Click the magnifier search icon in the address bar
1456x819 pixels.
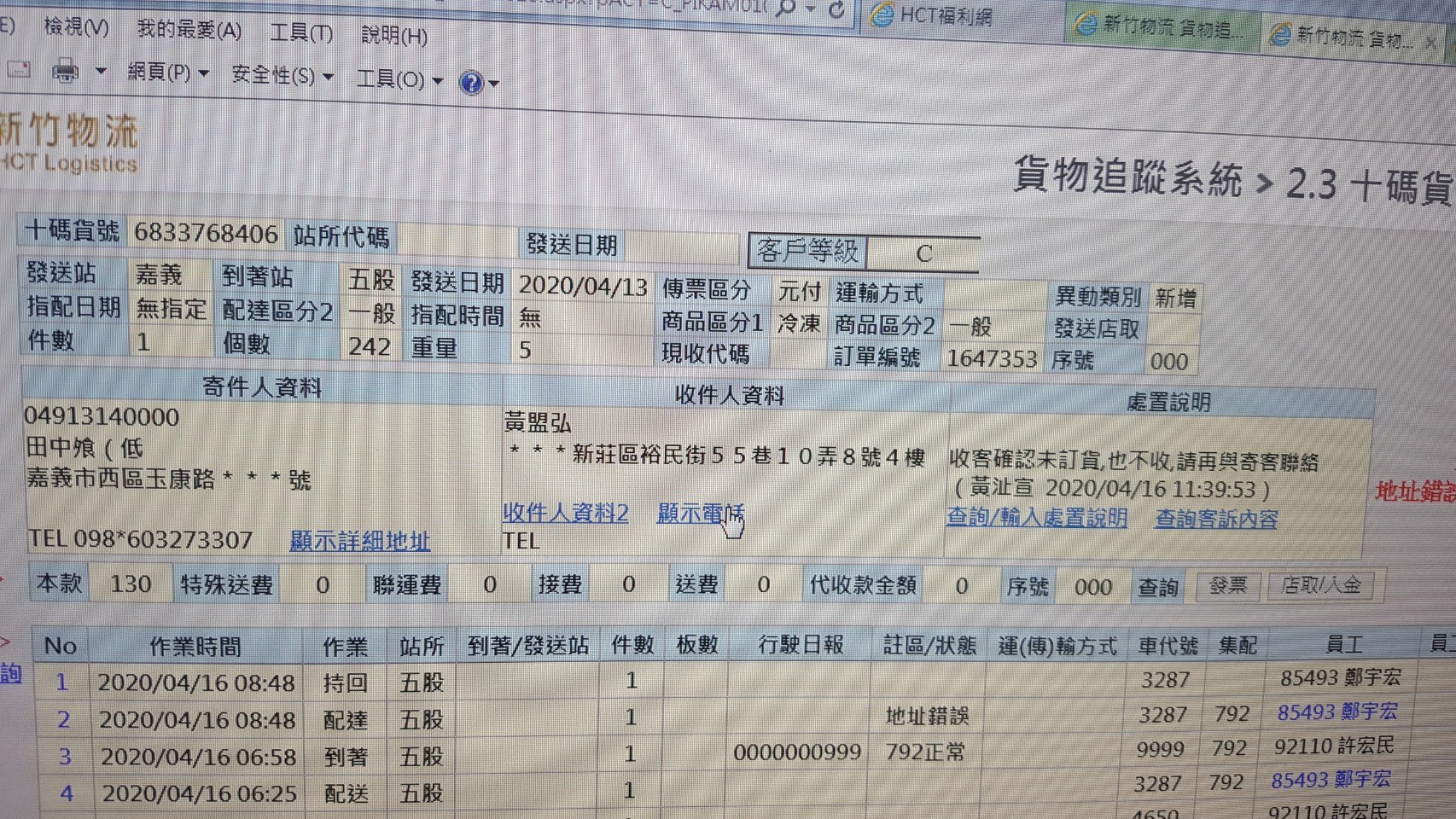[x=786, y=8]
